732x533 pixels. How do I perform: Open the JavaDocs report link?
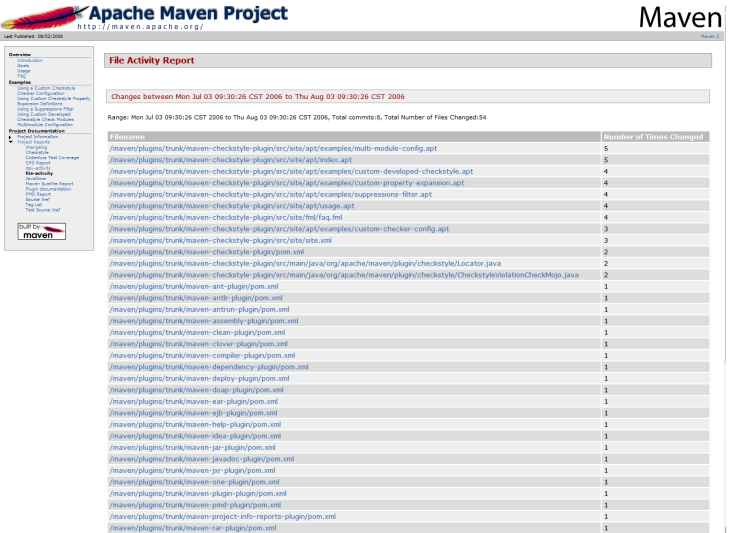(36, 178)
